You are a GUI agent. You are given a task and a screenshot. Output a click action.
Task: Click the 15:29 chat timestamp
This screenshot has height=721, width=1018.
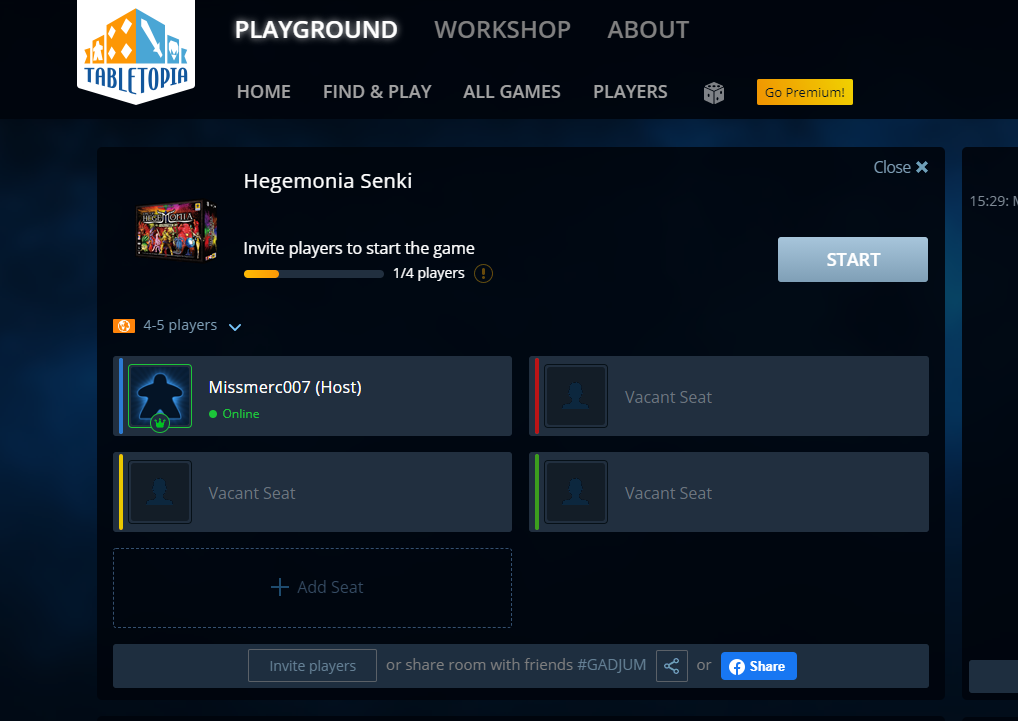point(988,201)
